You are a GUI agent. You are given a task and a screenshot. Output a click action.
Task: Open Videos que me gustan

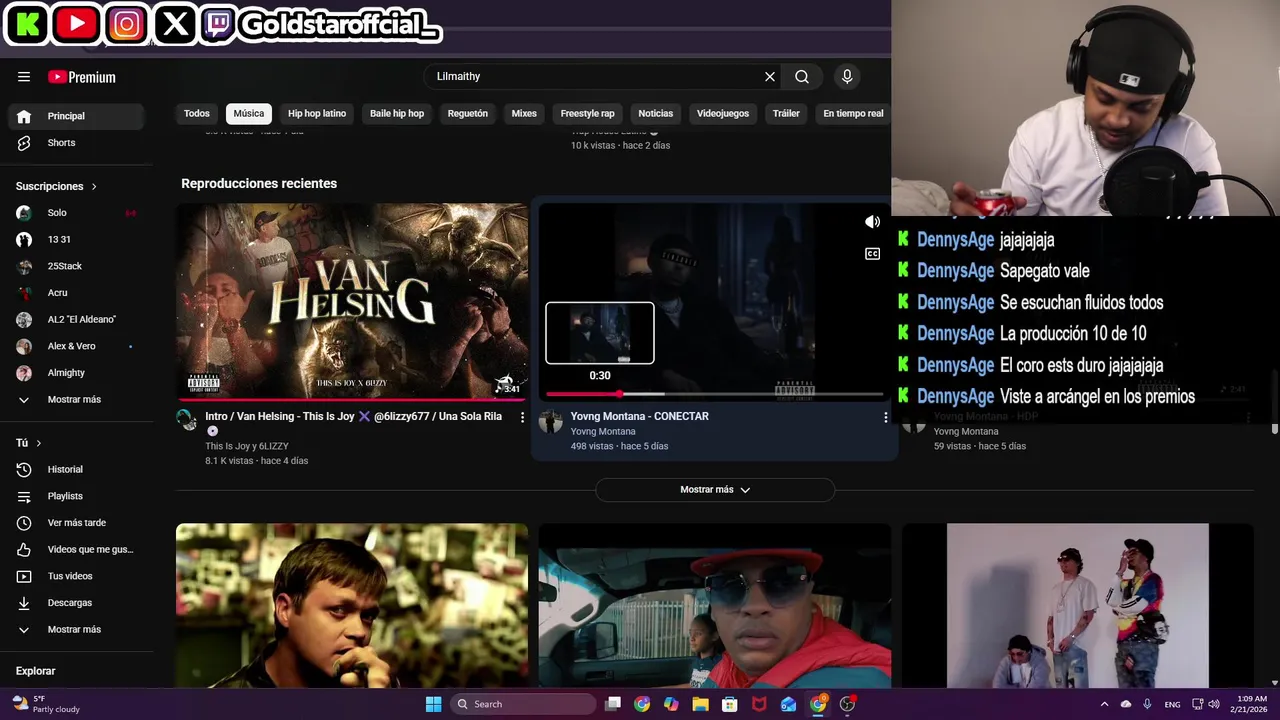click(x=76, y=549)
